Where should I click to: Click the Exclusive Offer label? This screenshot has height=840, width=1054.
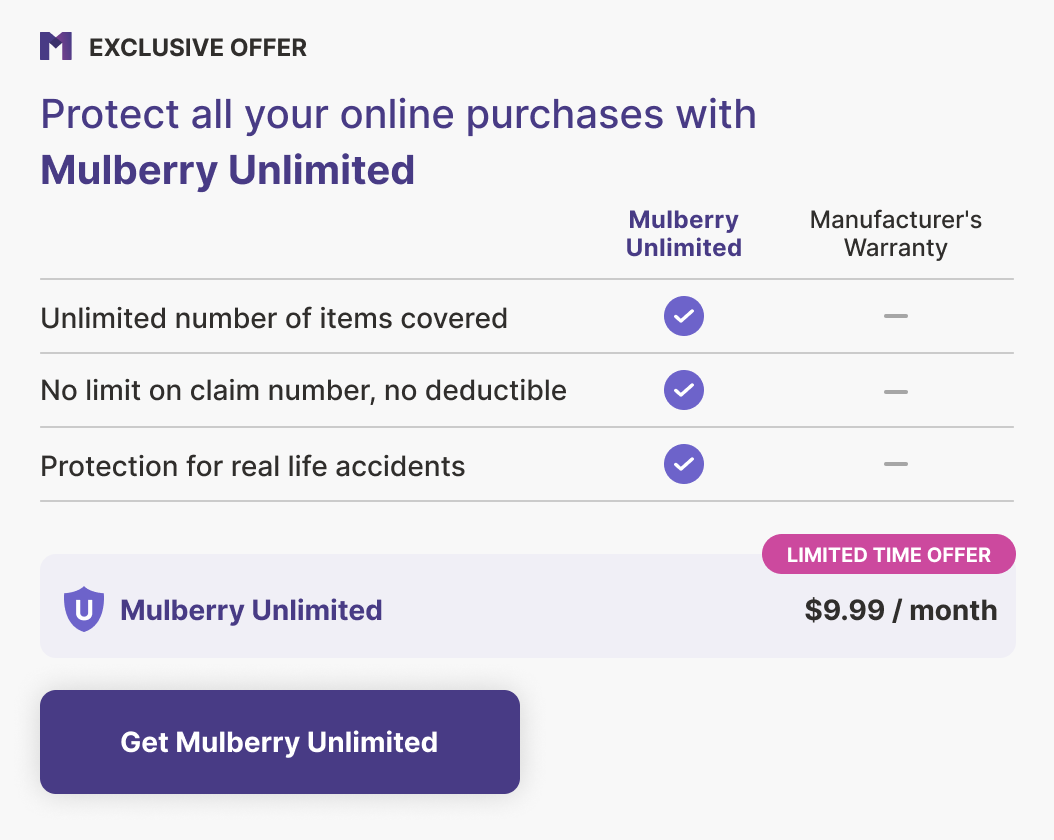[198, 47]
